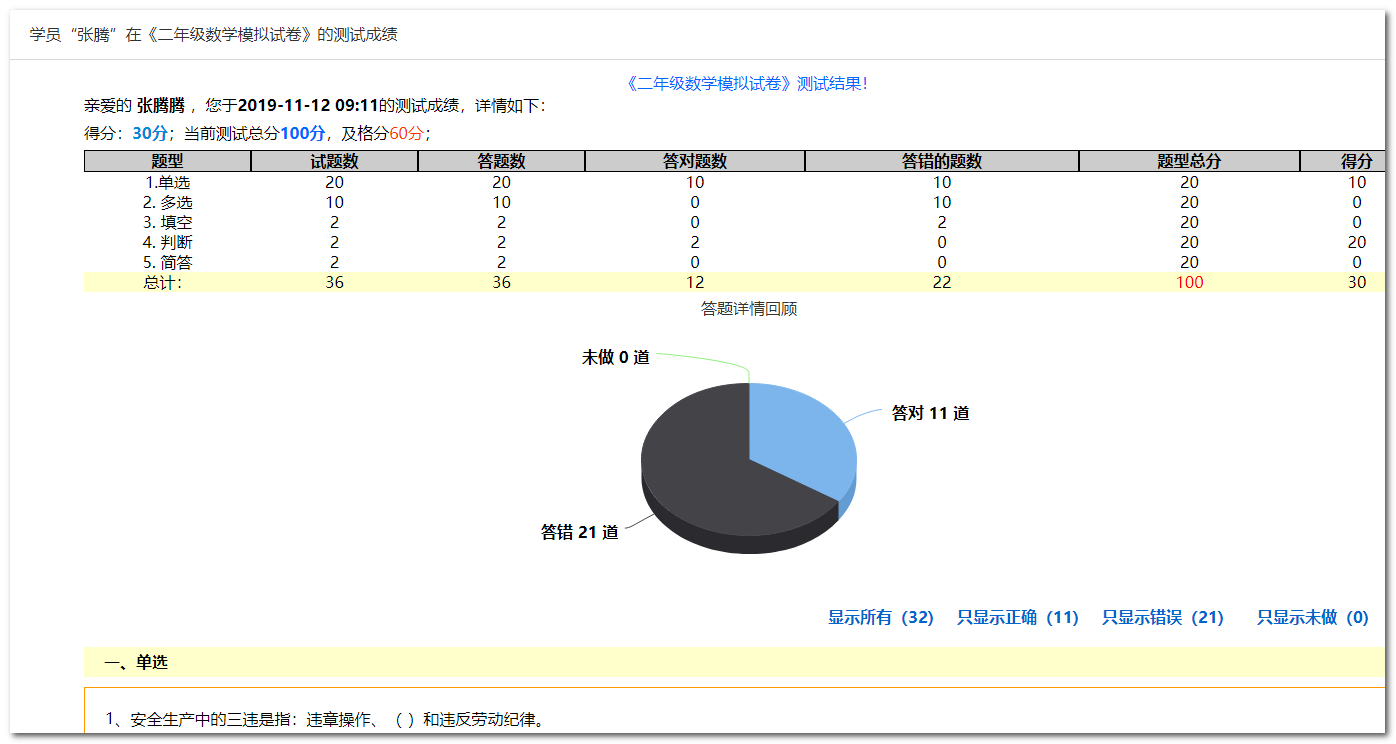Click the 显示所有（32）link

tap(880, 618)
